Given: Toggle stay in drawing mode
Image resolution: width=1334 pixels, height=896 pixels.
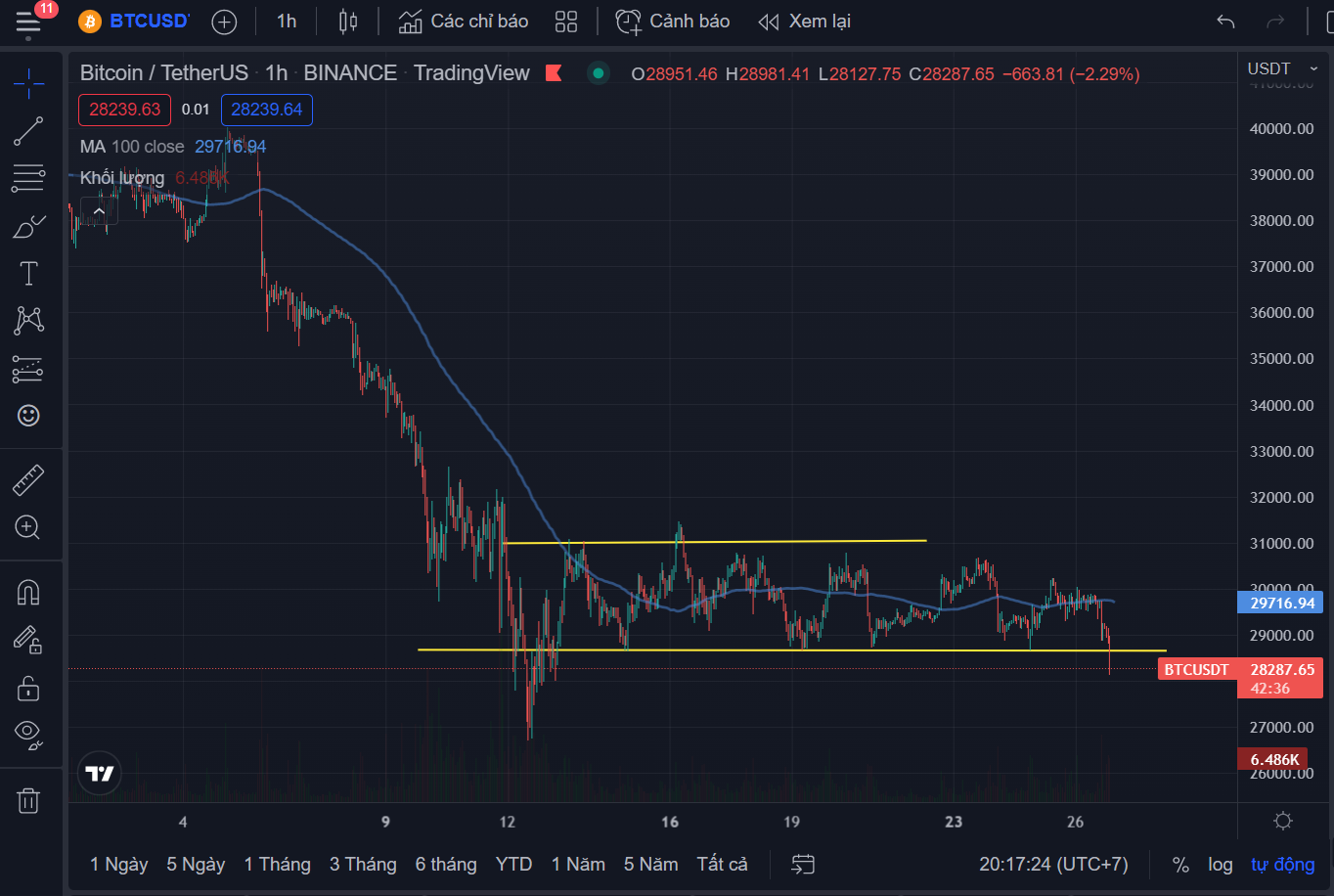Looking at the screenshot, I should pos(28,640).
